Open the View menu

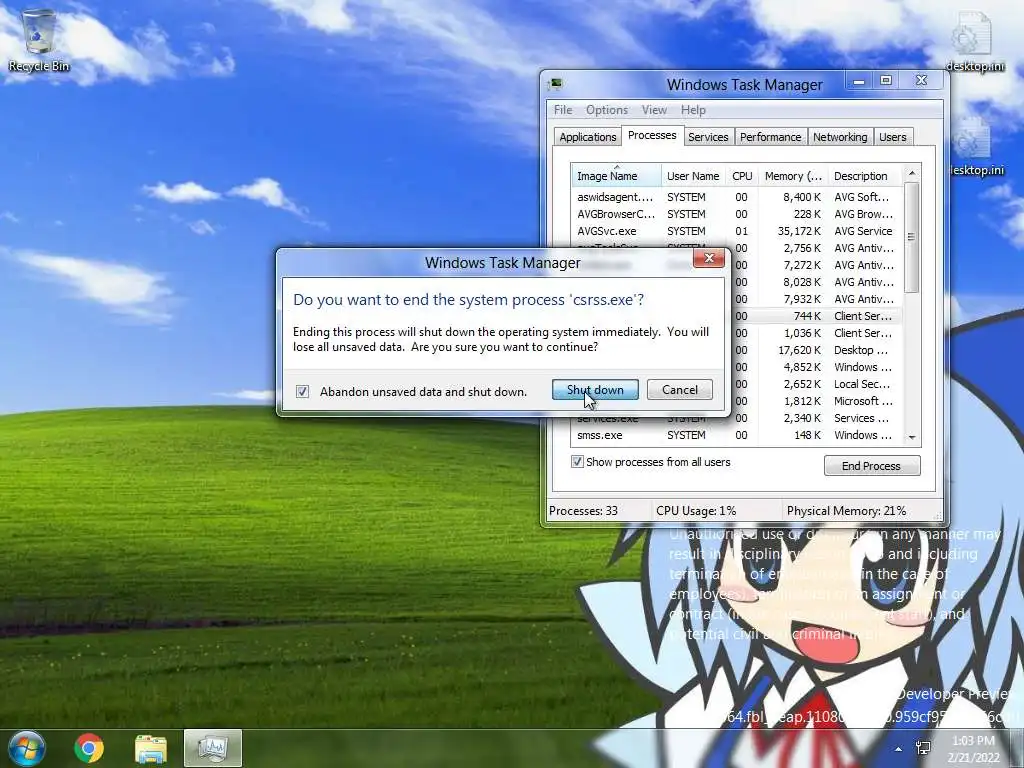coord(654,110)
